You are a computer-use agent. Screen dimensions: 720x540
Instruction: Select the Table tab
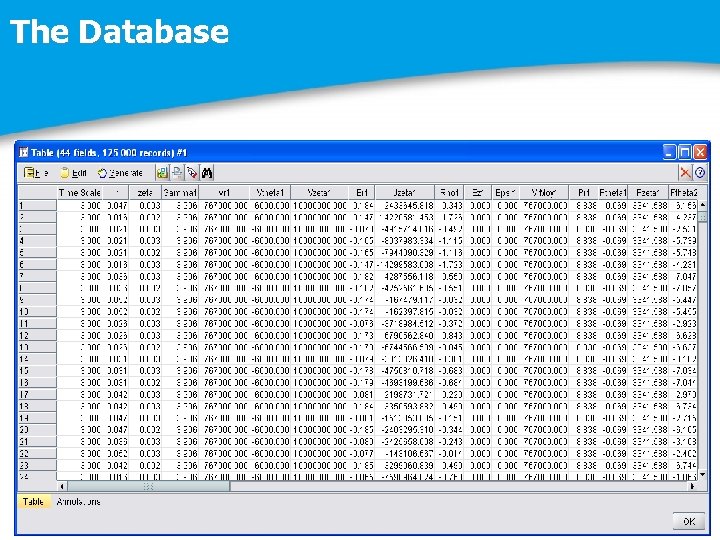33,501
